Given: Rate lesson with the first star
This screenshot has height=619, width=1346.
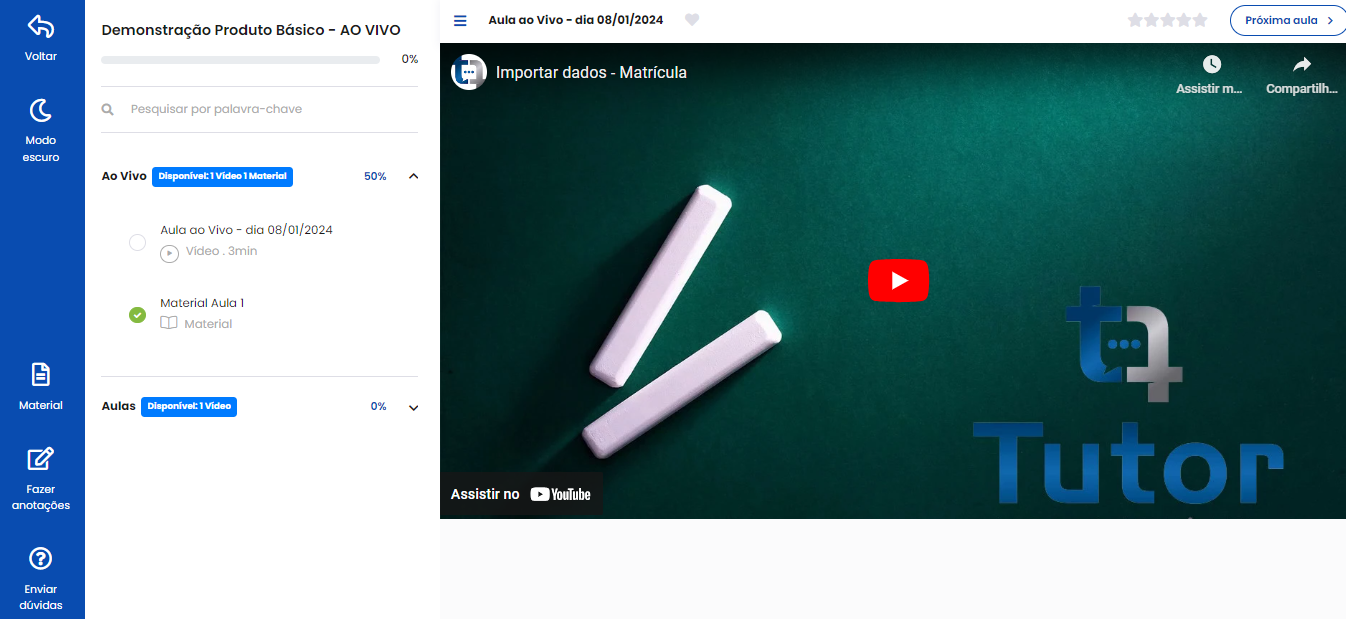Looking at the screenshot, I should (1135, 20).
